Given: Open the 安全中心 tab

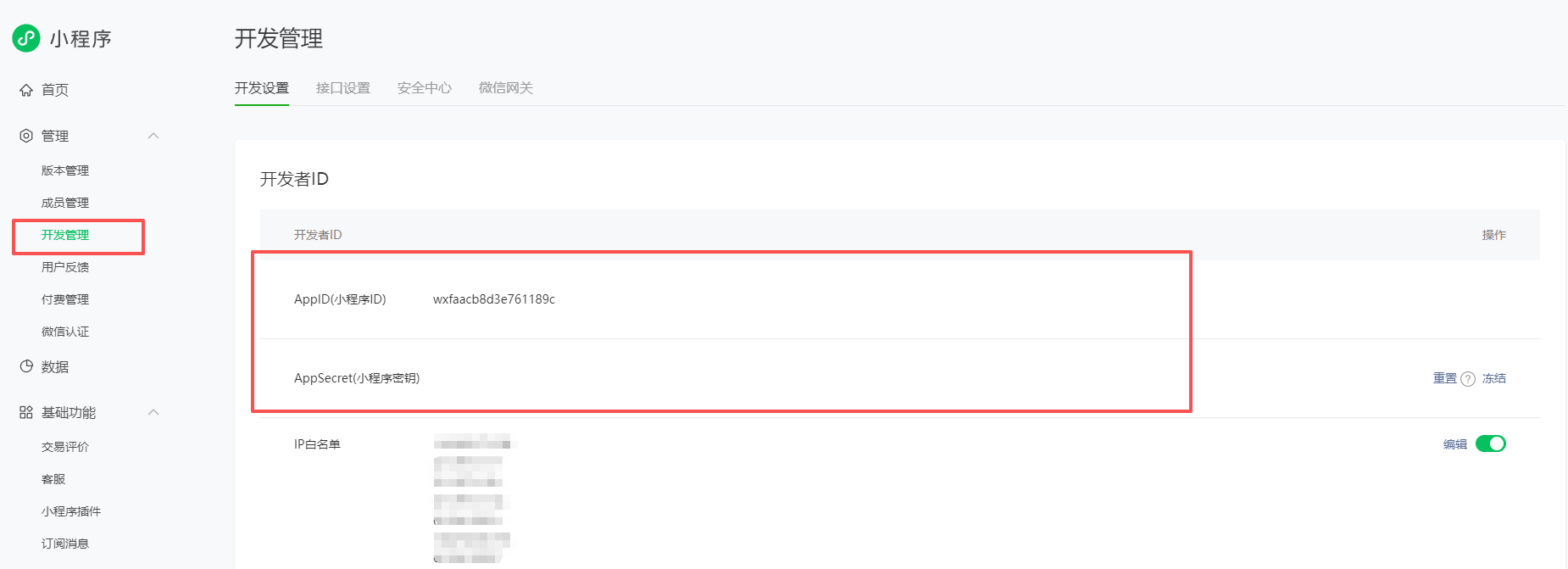Looking at the screenshot, I should point(424,88).
